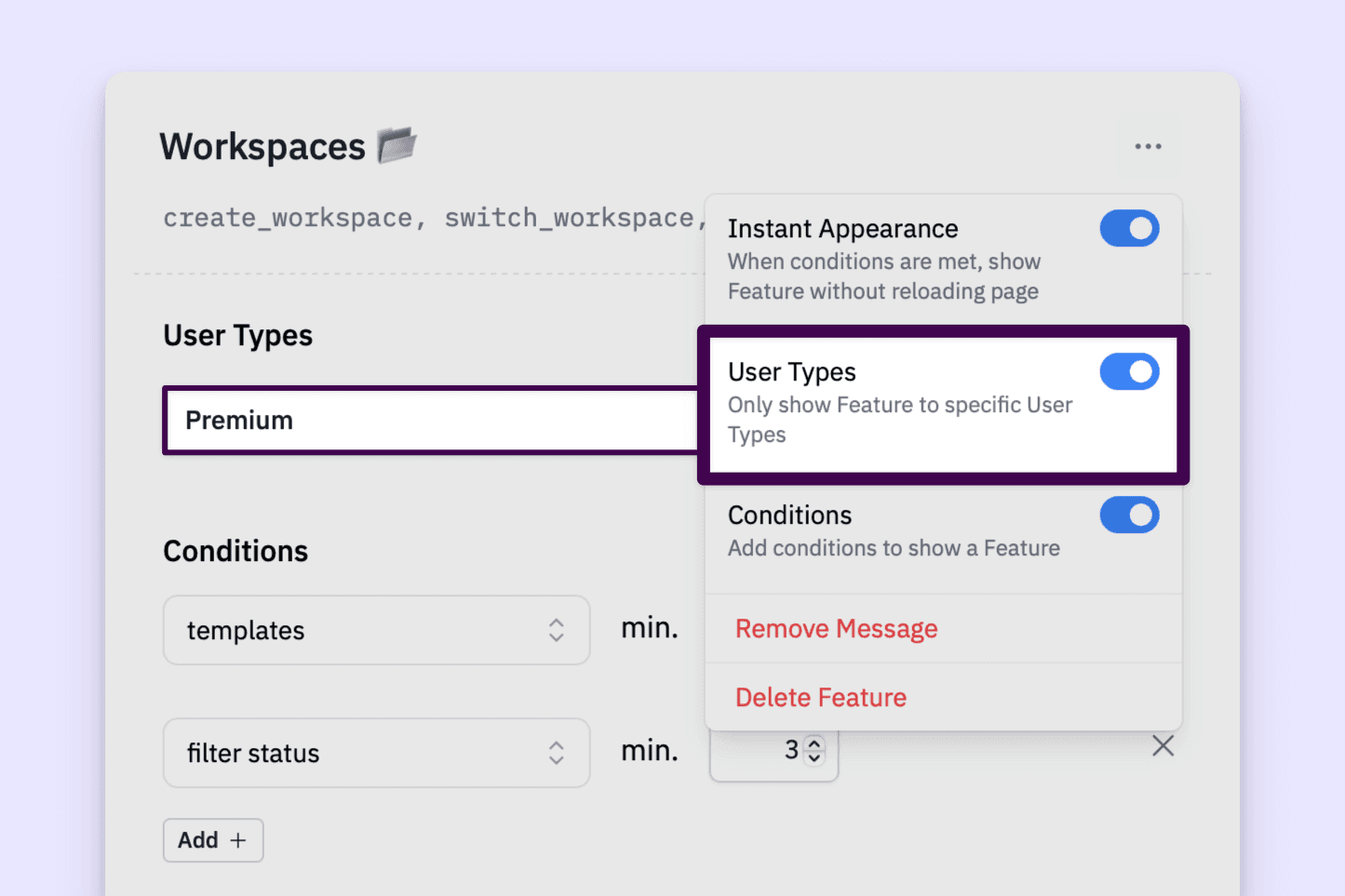Remove the filter status condition with X

(x=1163, y=746)
